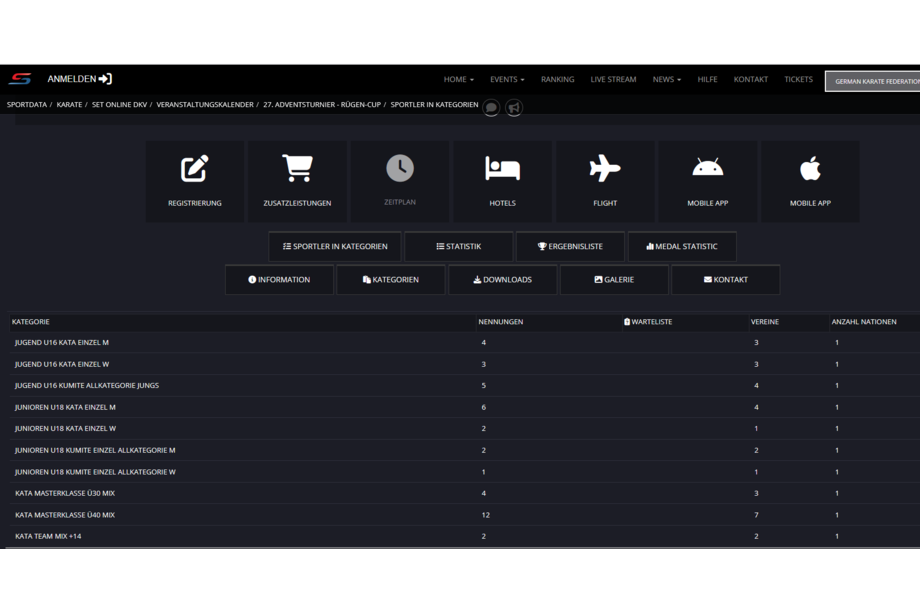
Task: Open the Flight airplane tile
Action: point(605,181)
